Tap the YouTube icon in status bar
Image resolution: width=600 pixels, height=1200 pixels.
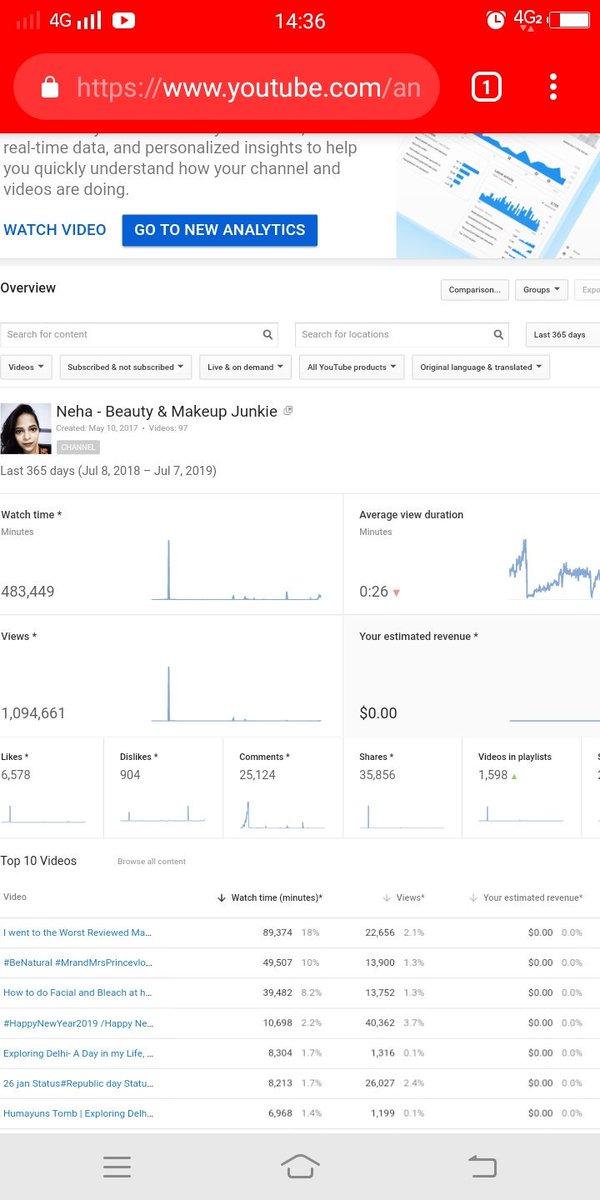[123, 20]
